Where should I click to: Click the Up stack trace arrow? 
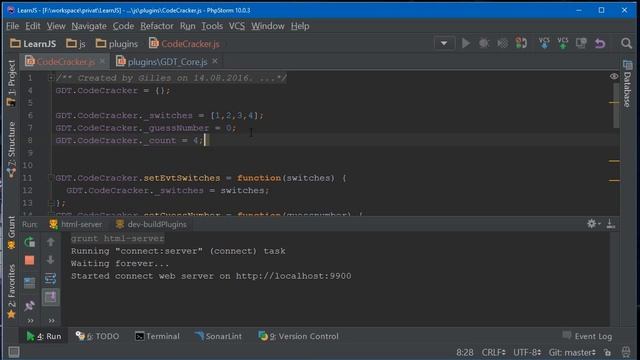point(51,242)
